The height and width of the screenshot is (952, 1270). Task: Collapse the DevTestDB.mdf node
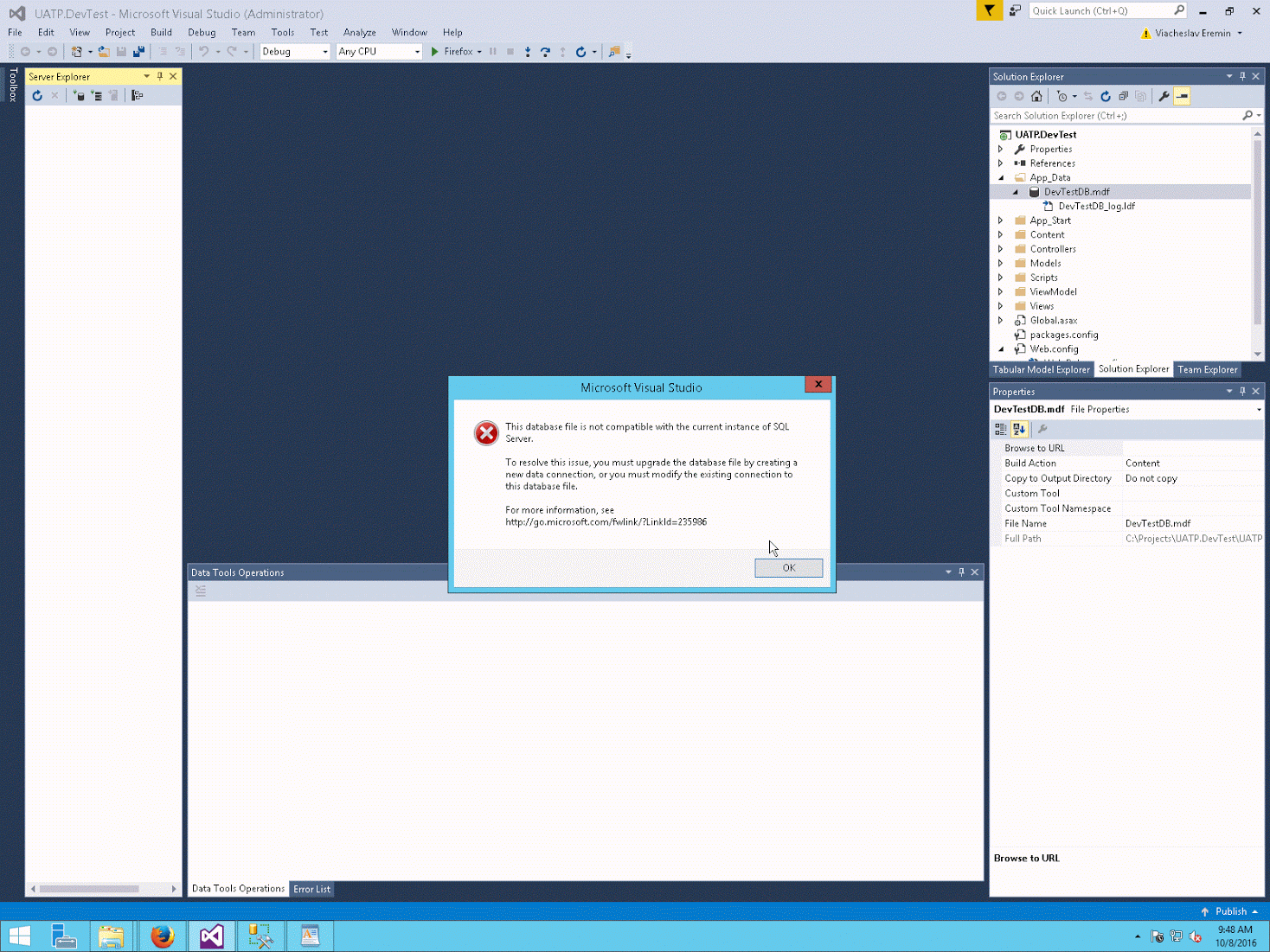point(1016,192)
